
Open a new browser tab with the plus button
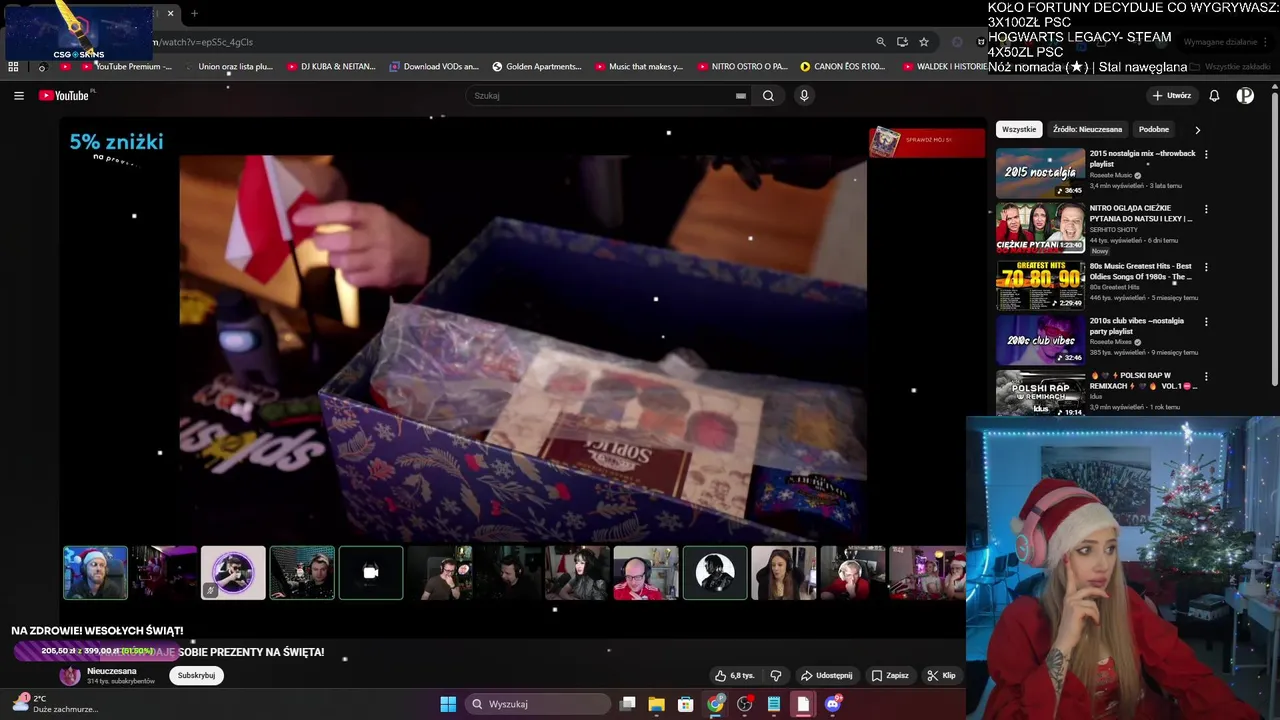tap(194, 14)
